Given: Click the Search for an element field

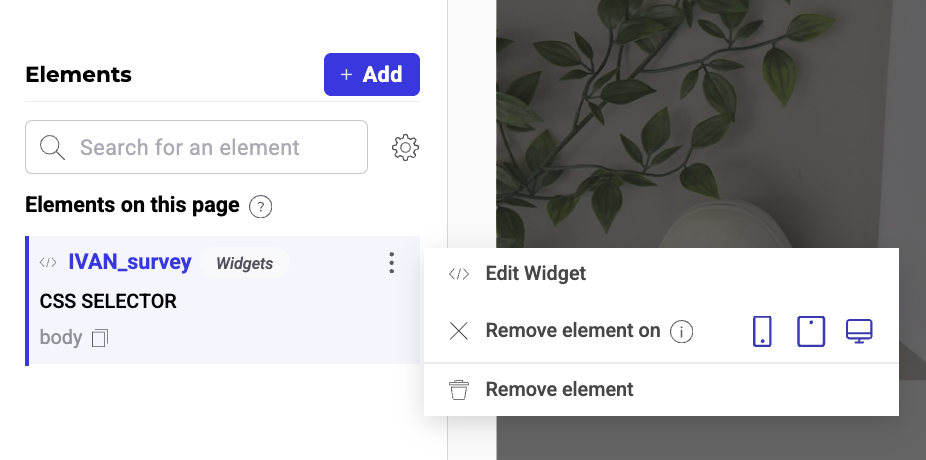Looking at the screenshot, I should [197, 147].
